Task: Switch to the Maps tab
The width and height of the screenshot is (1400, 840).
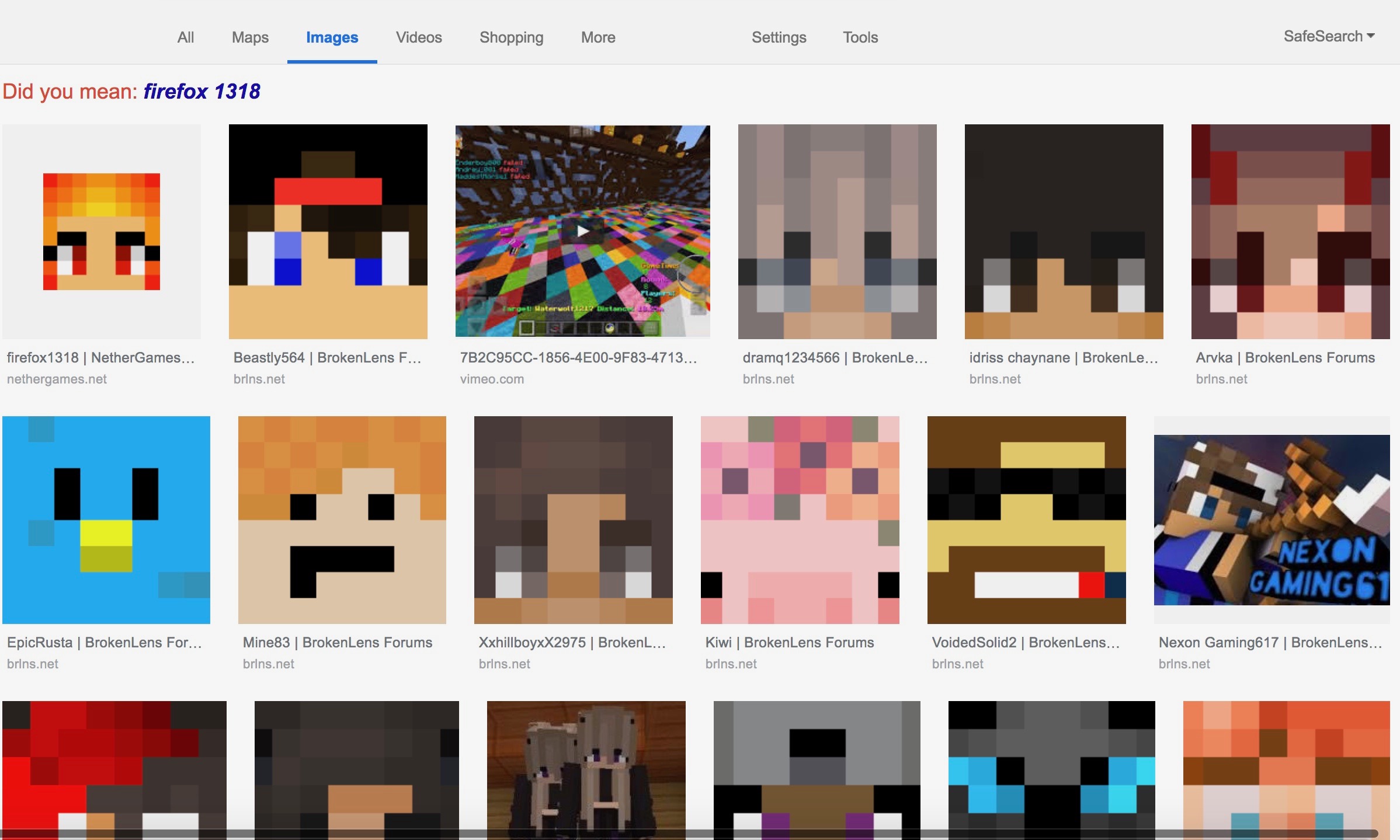Action: pos(250,37)
